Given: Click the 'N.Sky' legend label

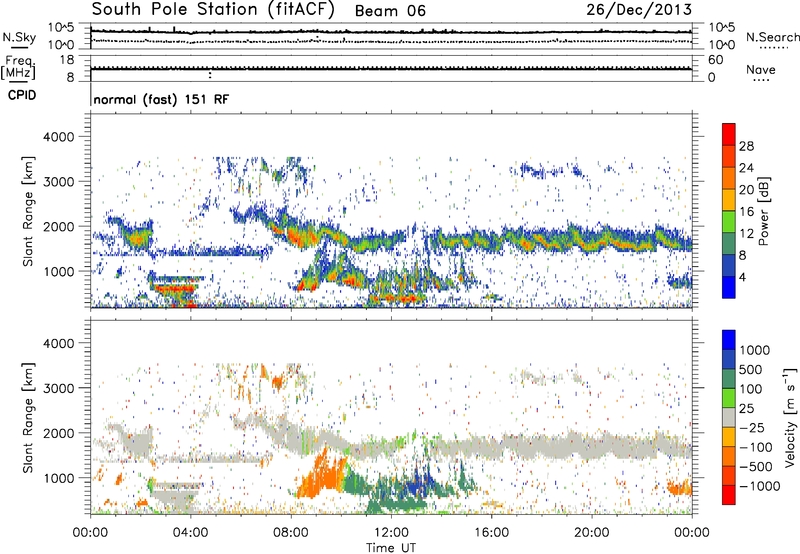Looking at the screenshot, I should [19, 37].
